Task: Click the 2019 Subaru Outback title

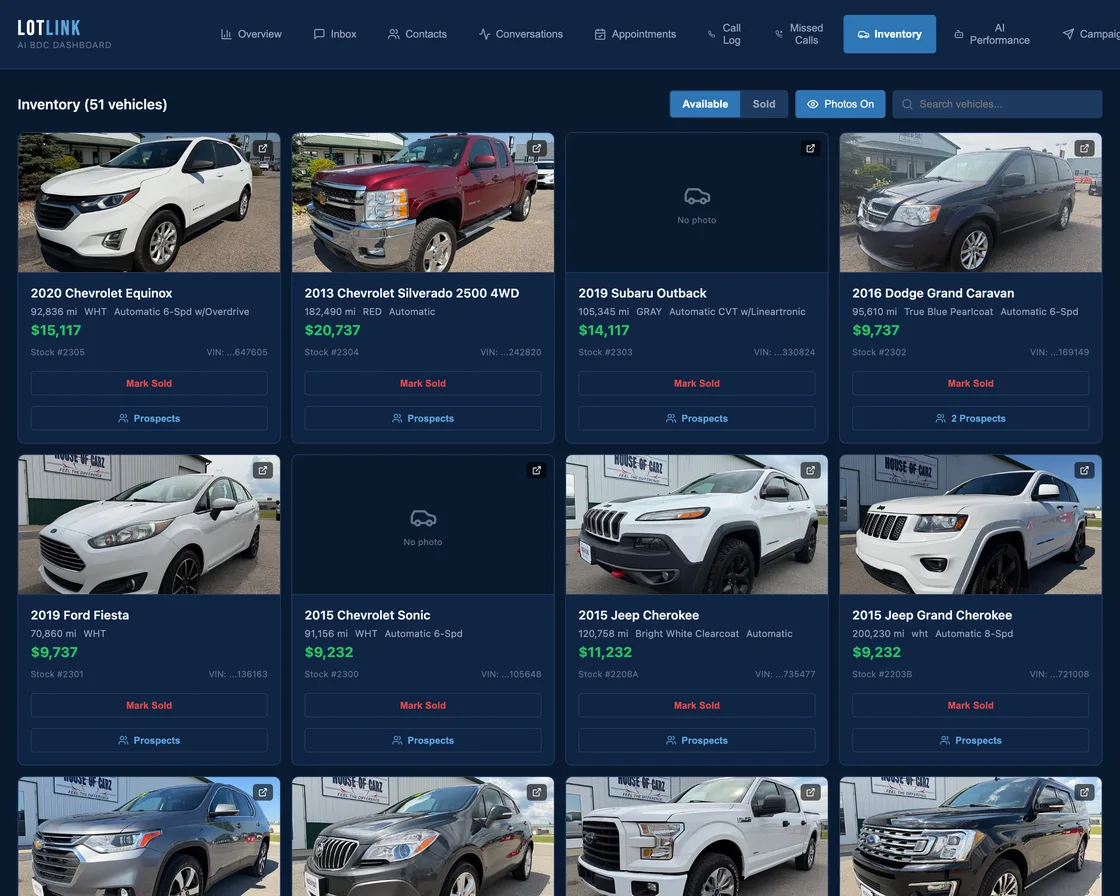Action: pos(642,293)
